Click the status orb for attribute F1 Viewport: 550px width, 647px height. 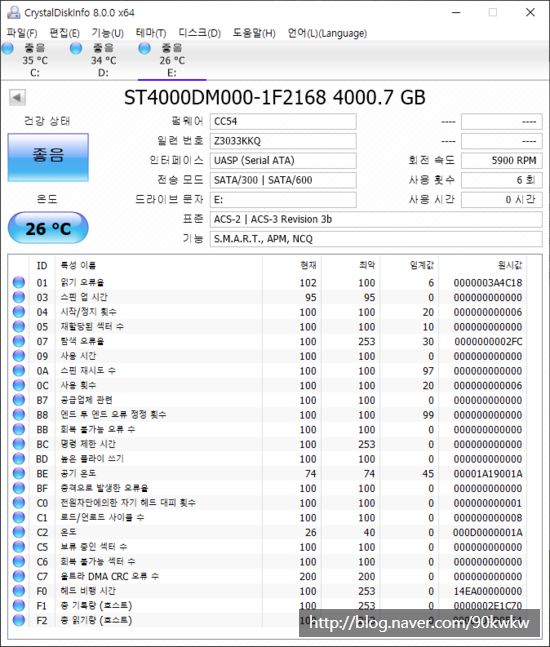[19, 606]
